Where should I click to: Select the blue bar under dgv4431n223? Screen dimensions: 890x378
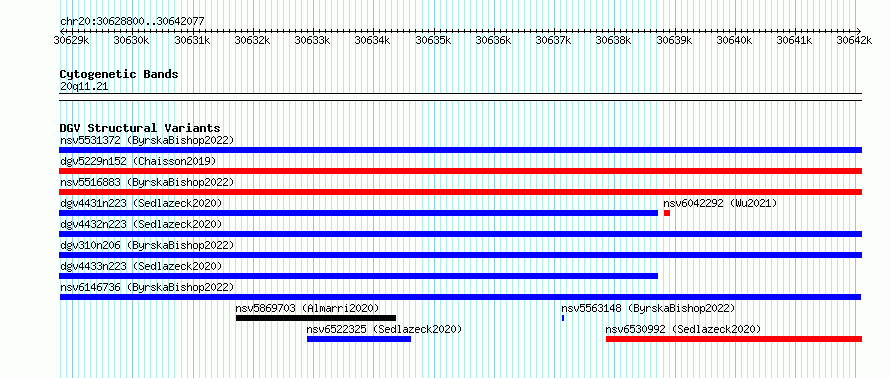point(358,213)
